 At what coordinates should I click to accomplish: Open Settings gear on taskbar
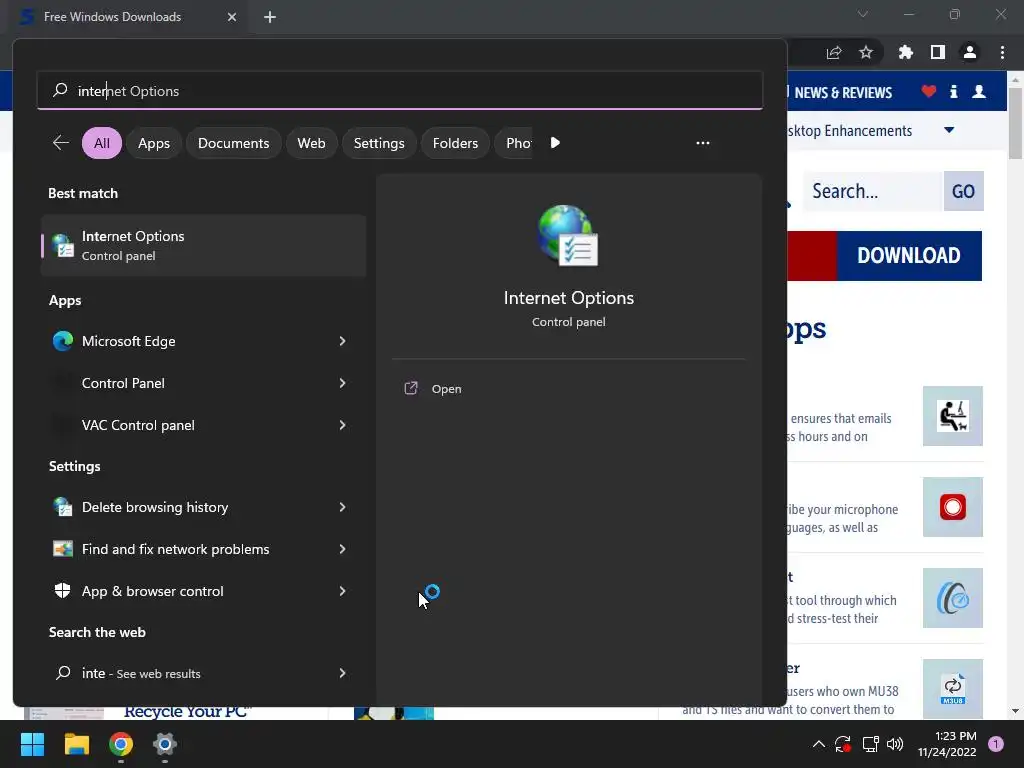(x=165, y=744)
